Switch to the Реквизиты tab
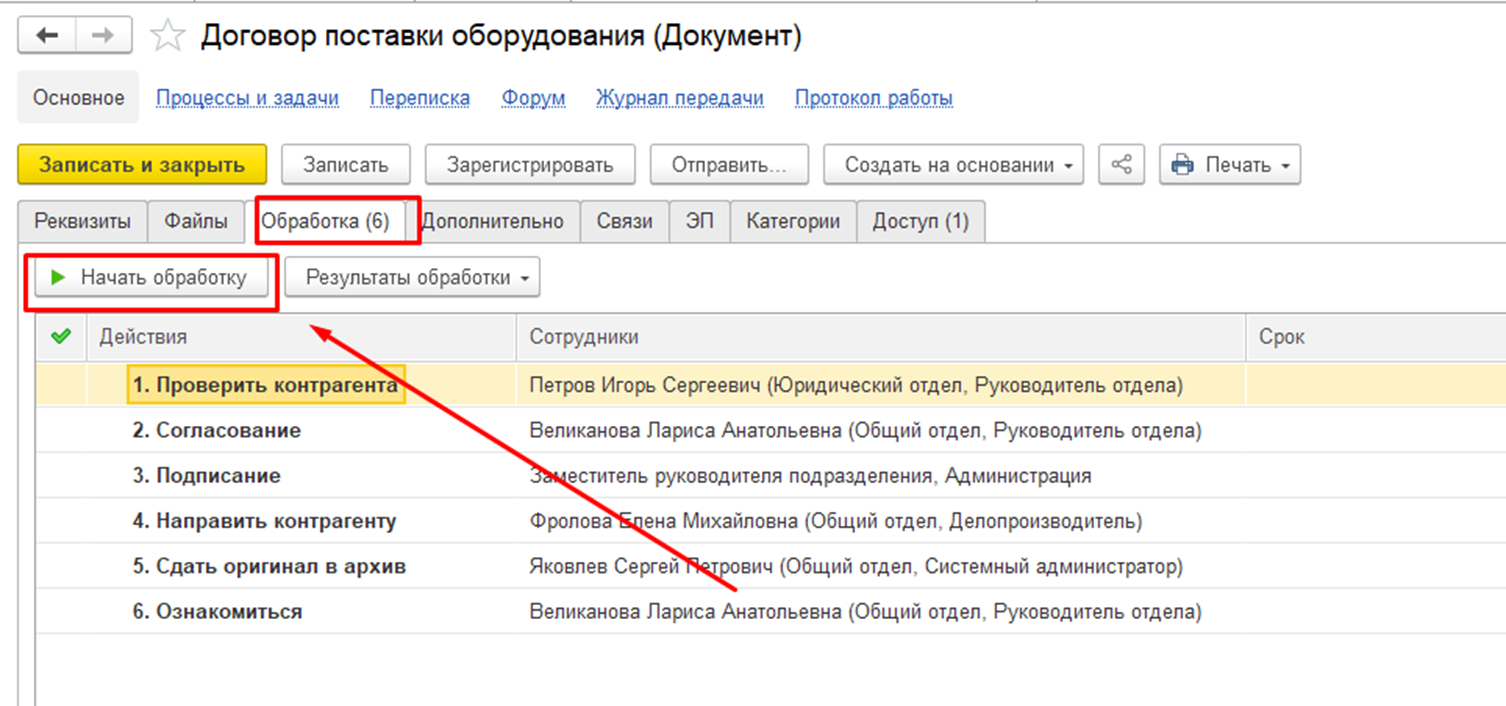Screen dimensions: 1506x706 tap(82, 222)
